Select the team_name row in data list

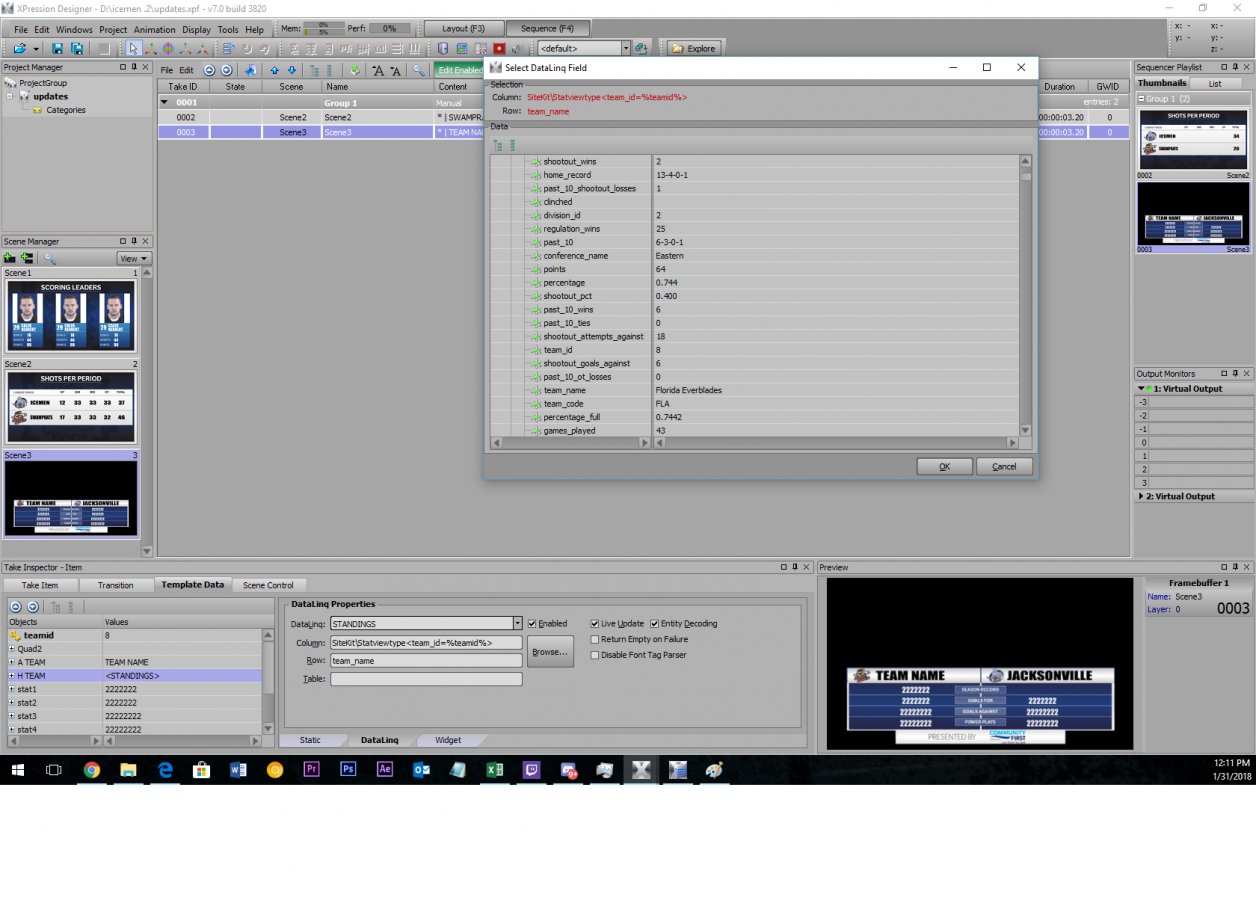564,390
